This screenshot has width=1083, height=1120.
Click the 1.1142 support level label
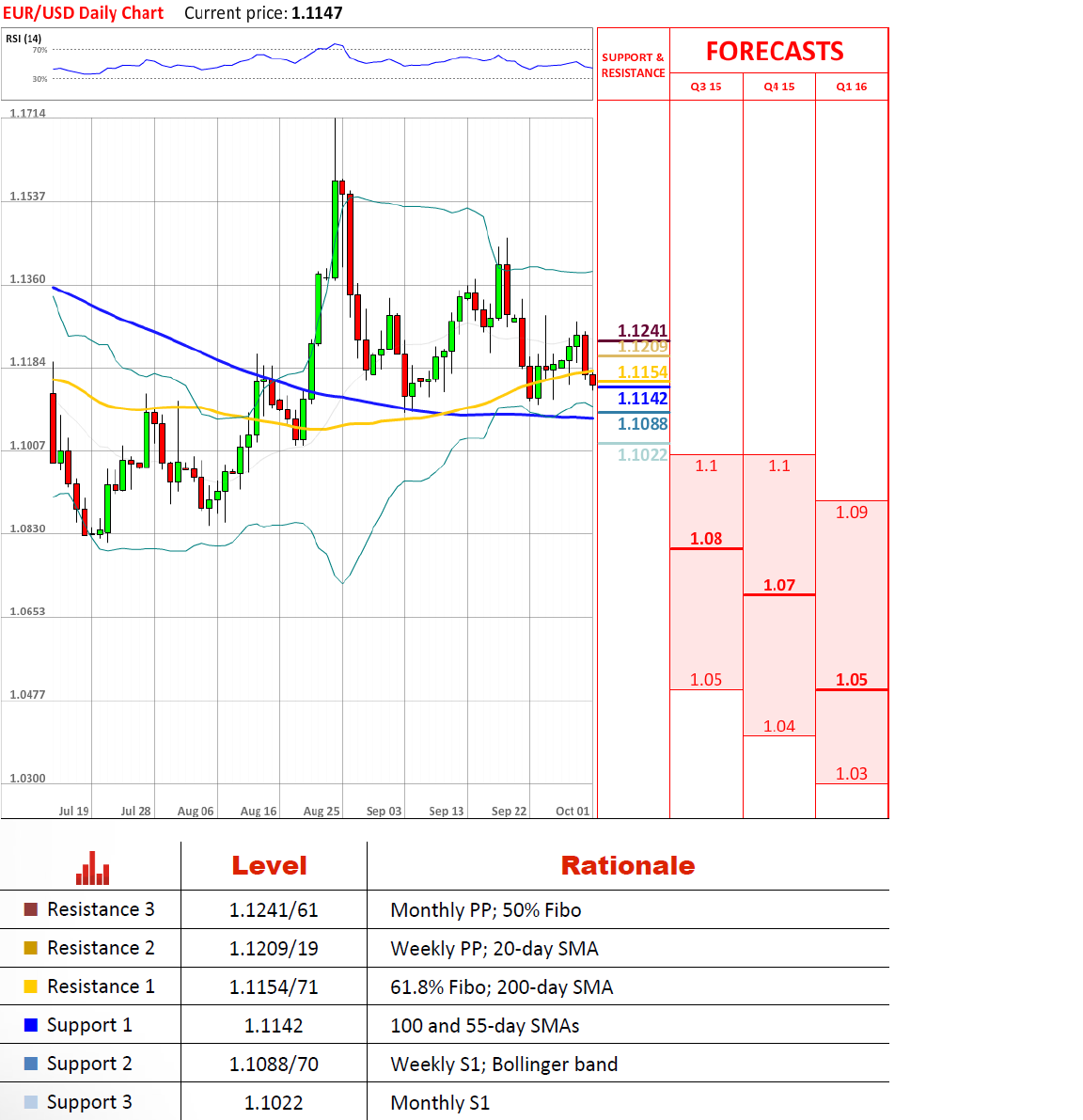tap(642, 399)
